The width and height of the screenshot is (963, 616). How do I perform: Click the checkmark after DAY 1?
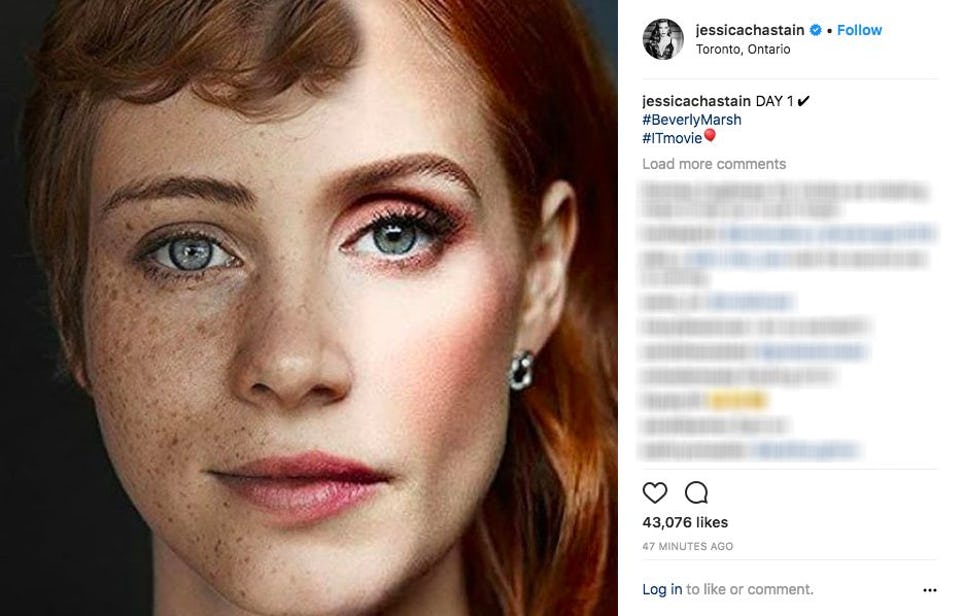(803, 101)
